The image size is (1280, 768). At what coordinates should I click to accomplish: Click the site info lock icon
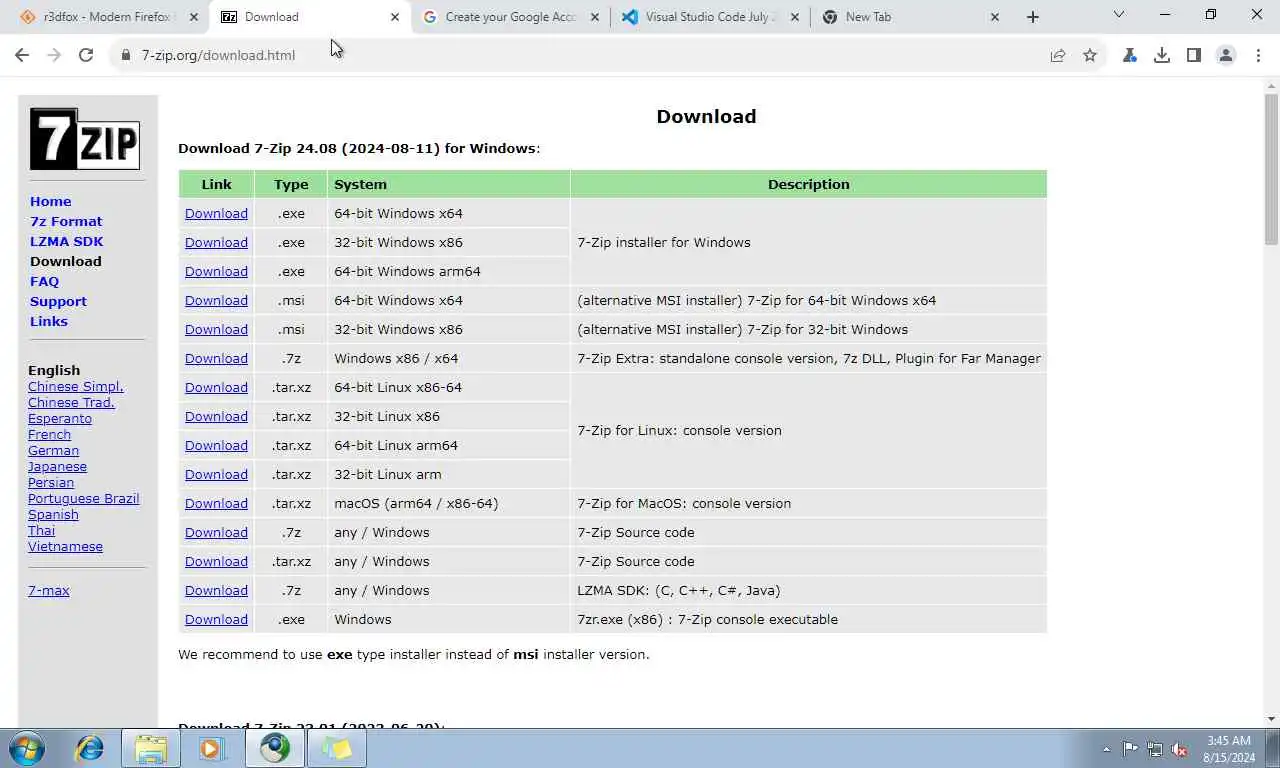coord(126,55)
